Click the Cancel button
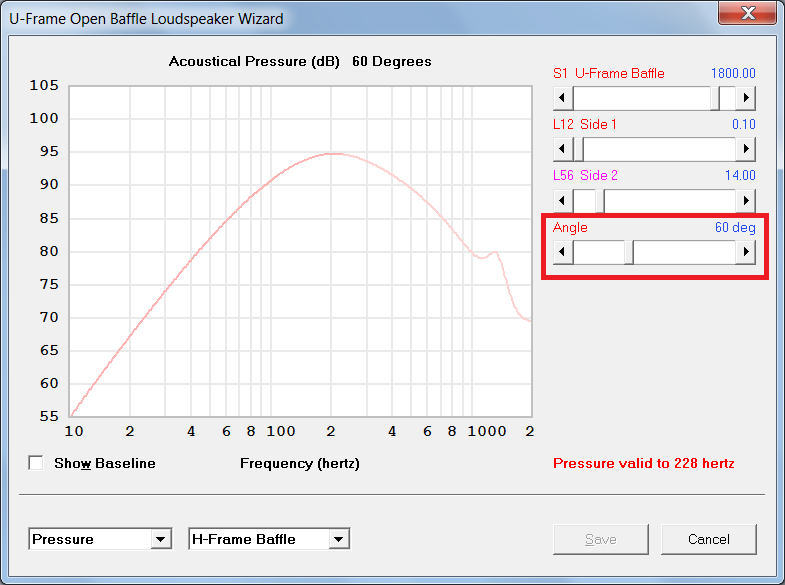Screen dimensions: 785x585 tap(708, 539)
